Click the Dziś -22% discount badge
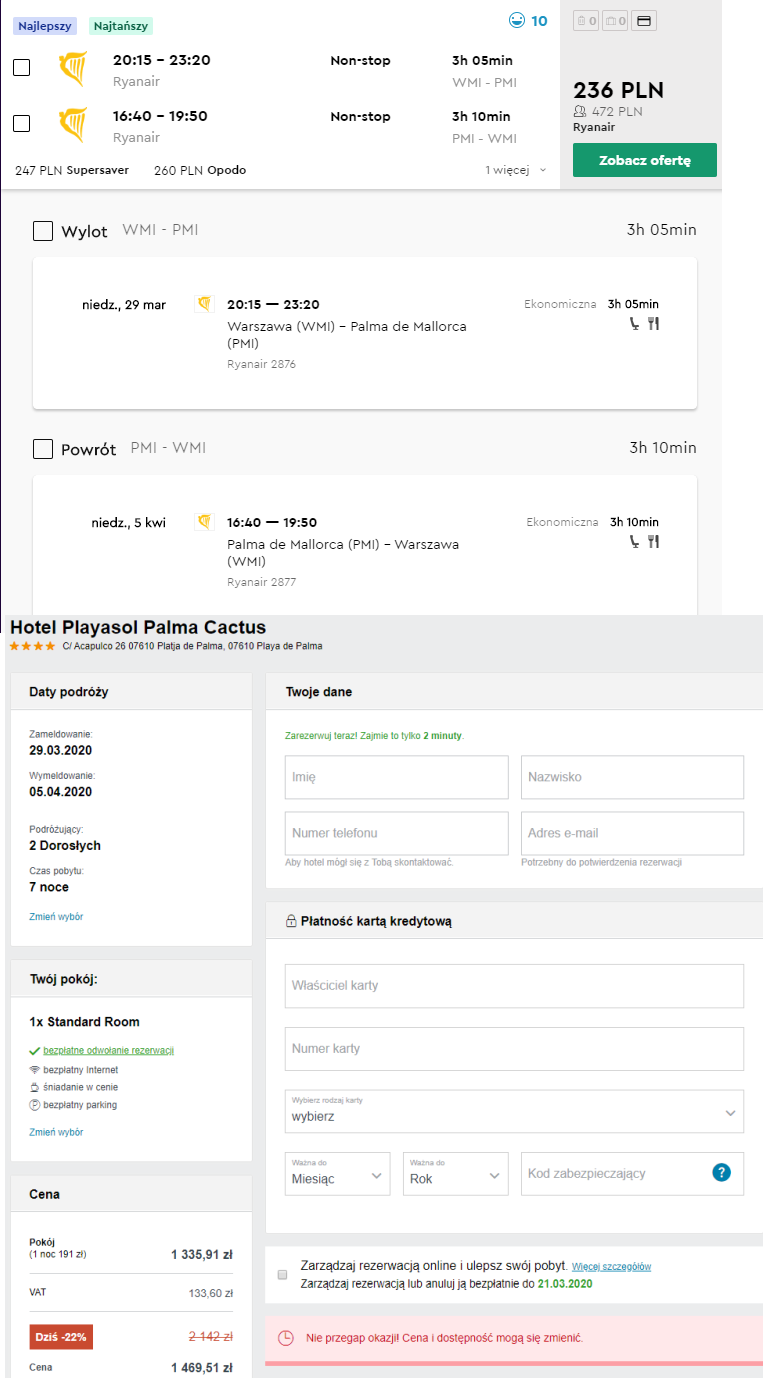Viewport: 765px width, 1378px height. (61, 1337)
